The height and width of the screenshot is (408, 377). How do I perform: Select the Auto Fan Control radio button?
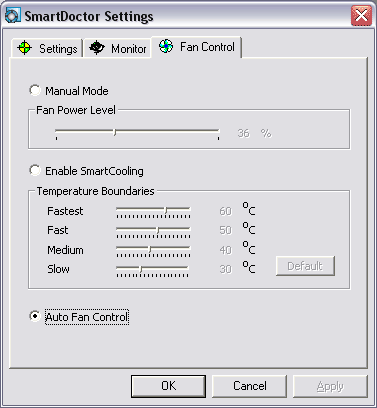coord(35,316)
